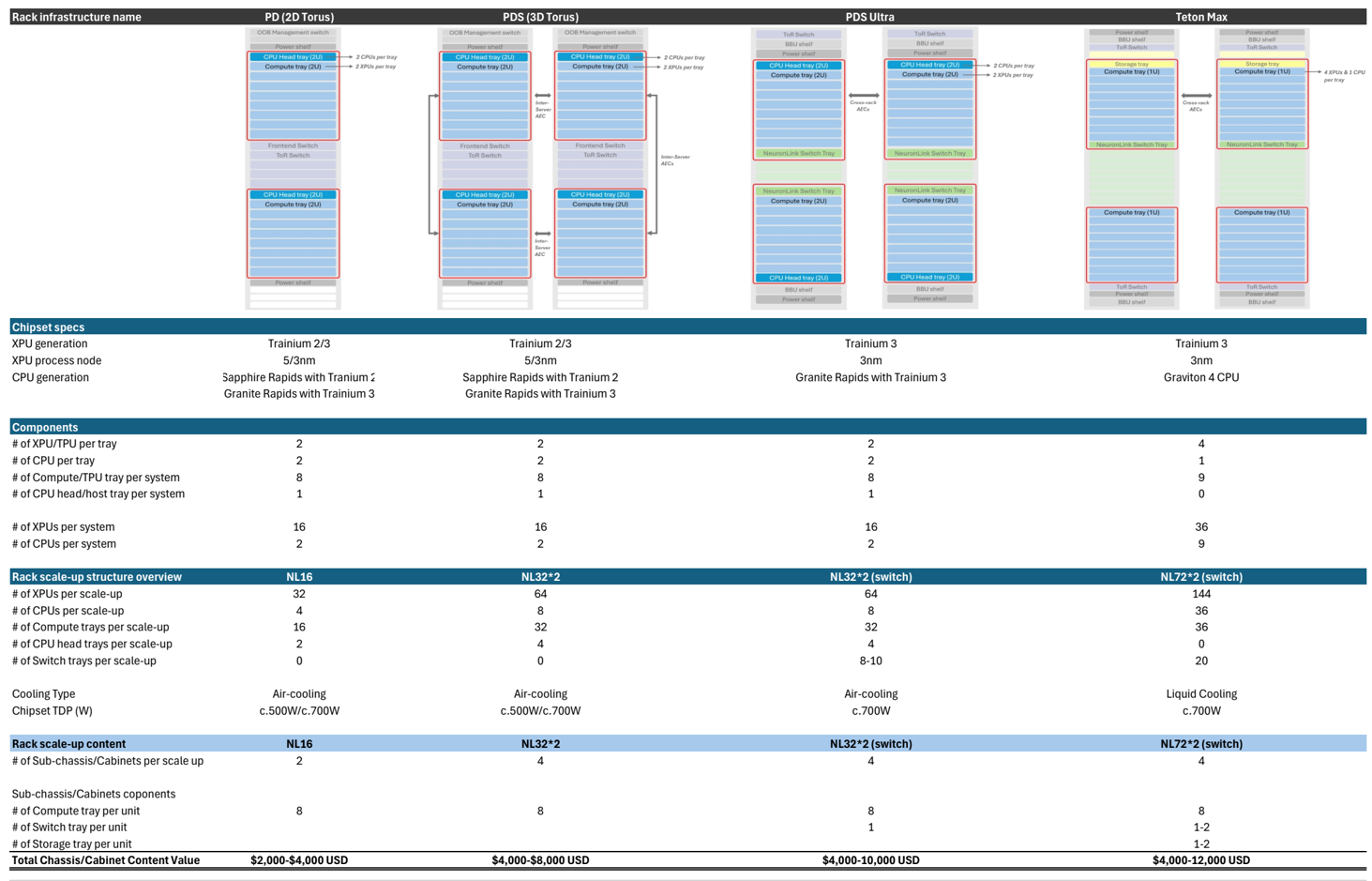Image resolution: width=1372 pixels, height=881 pixels.
Task: Click the "Total Chassis/Cabinet Content Value" label
Action: pyautogui.click(x=106, y=860)
